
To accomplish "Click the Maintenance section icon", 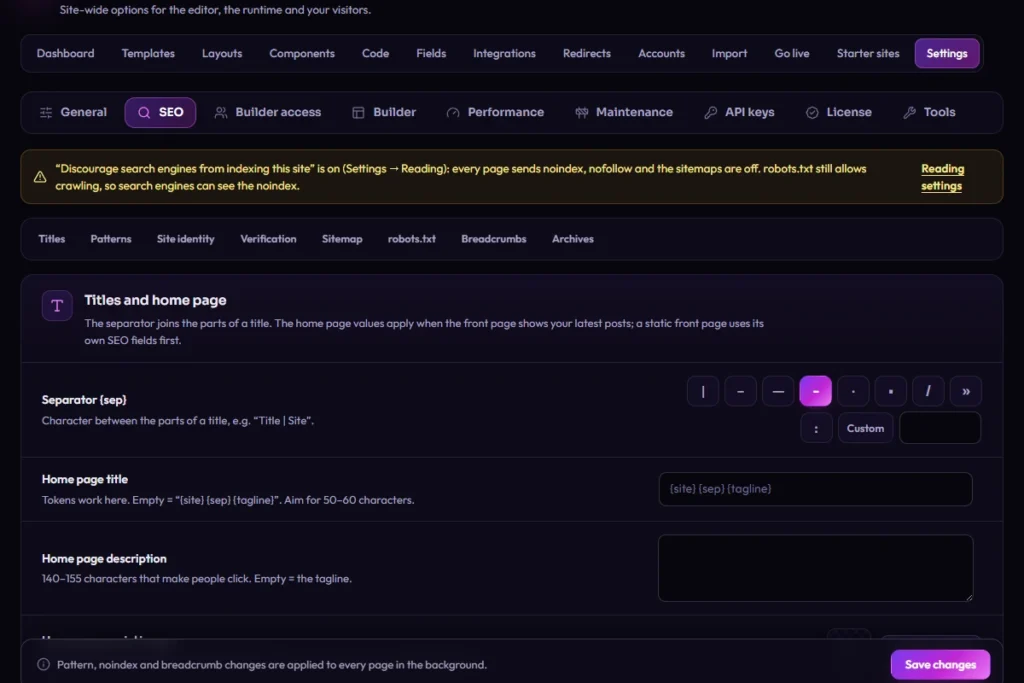I will (581, 112).
